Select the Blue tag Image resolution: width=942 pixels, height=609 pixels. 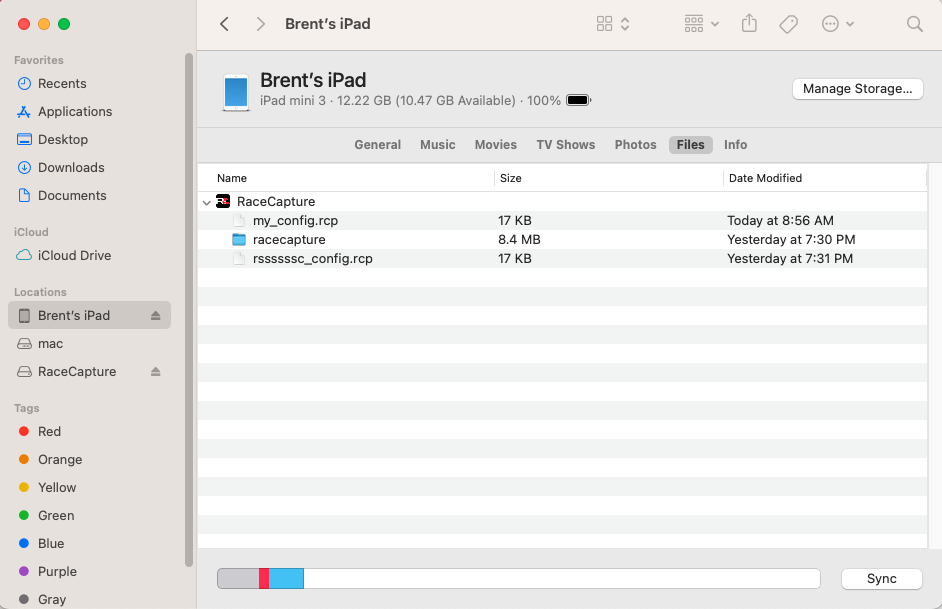pos(90,544)
